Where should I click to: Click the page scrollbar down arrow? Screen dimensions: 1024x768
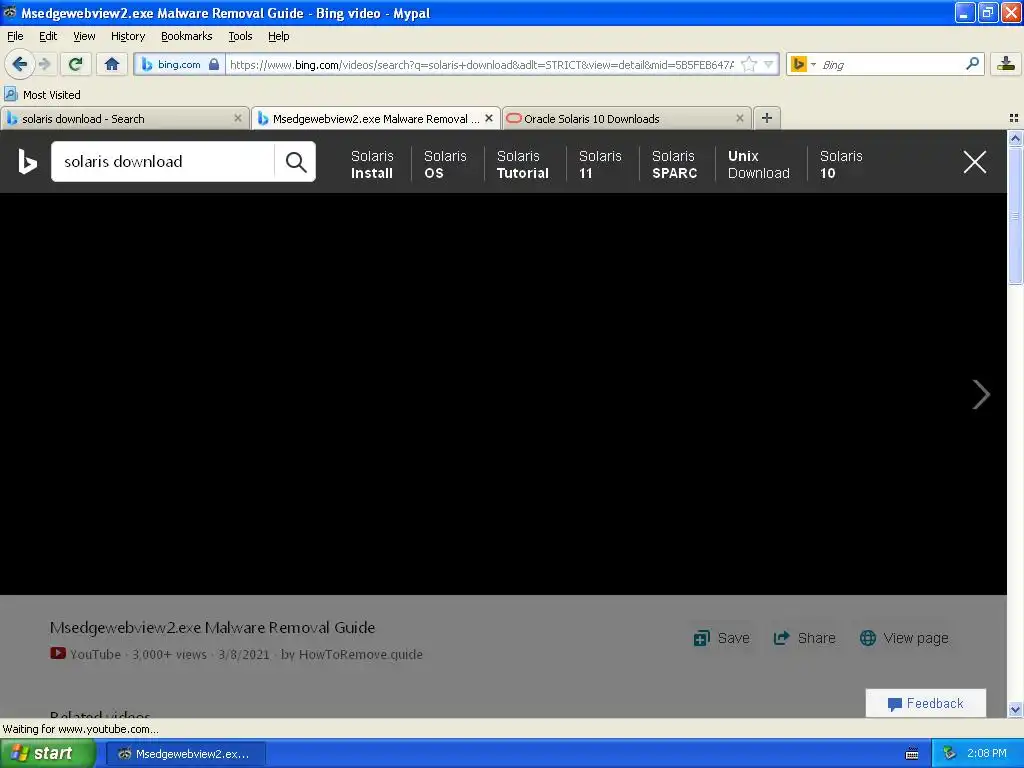click(x=1015, y=709)
